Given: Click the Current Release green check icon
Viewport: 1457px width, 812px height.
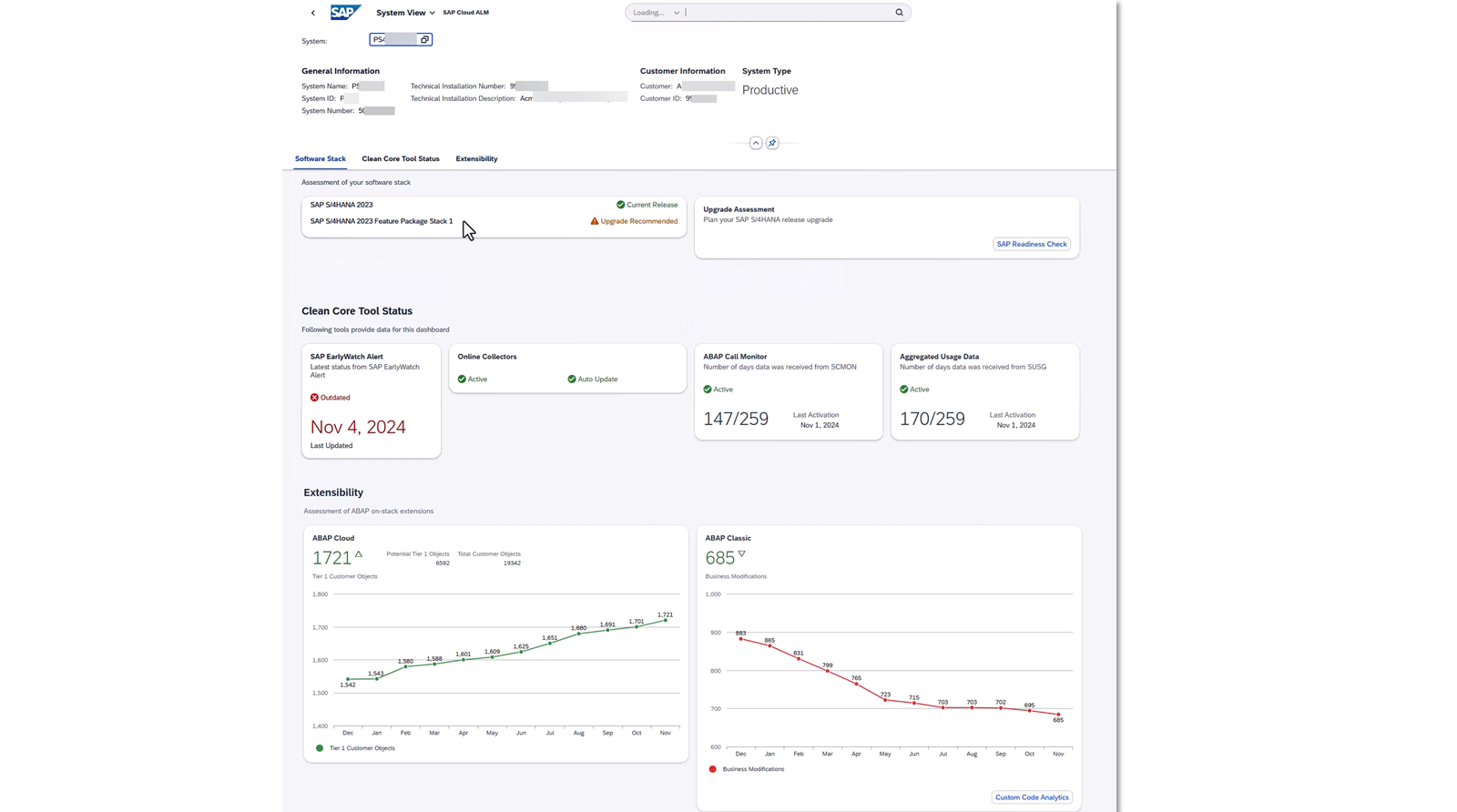Looking at the screenshot, I should point(620,205).
